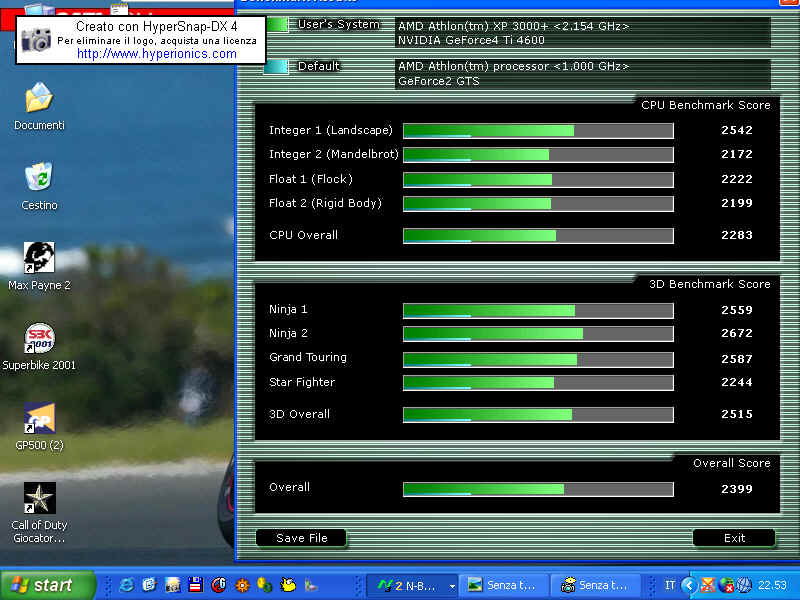The width and height of the screenshot is (800, 600).
Task: Switch to second Senza t... HyperSnap taskbar window
Action: click(x=596, y=586)
